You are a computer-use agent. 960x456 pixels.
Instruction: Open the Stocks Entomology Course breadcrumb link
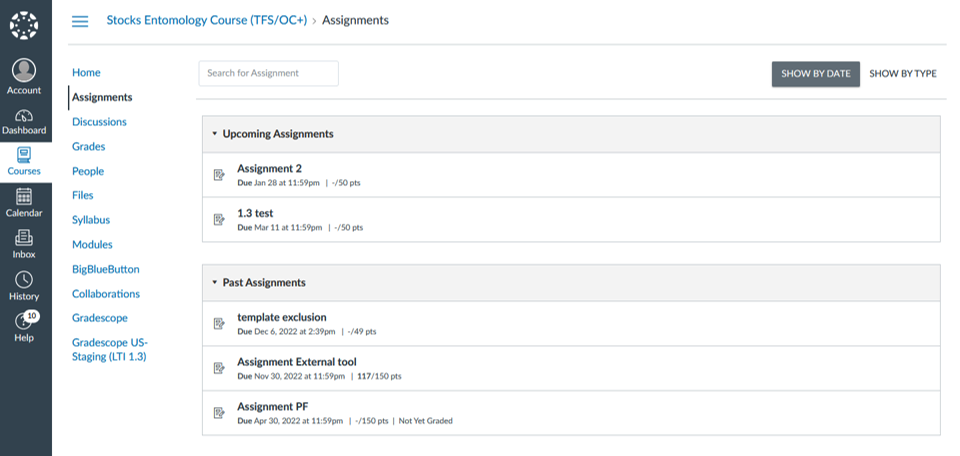click(207, 20)
